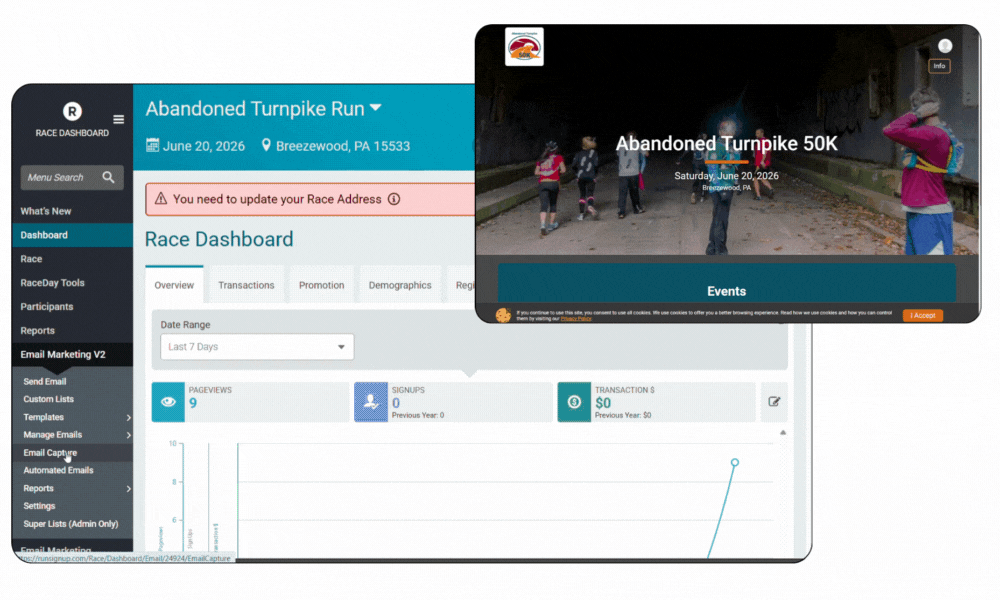The height and width of the screenshot is (600, 1000).
Task: Open Custom Lists
Action: point(48,399)
